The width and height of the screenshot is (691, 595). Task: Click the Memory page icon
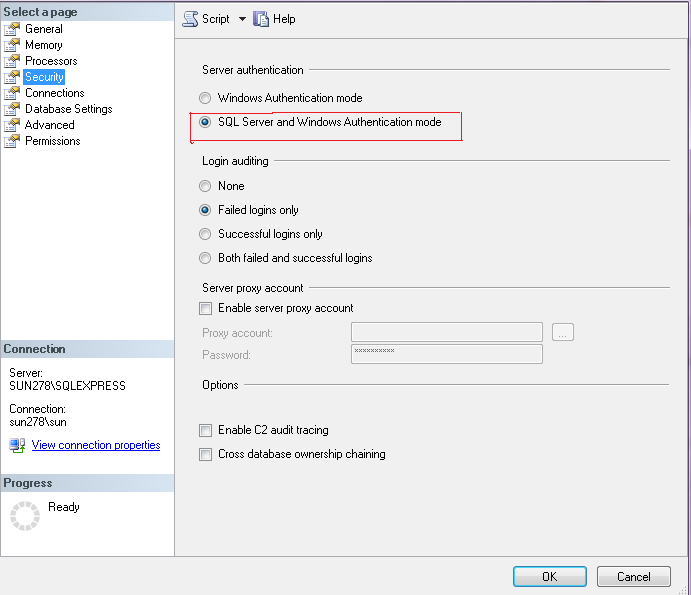[12, 45]
